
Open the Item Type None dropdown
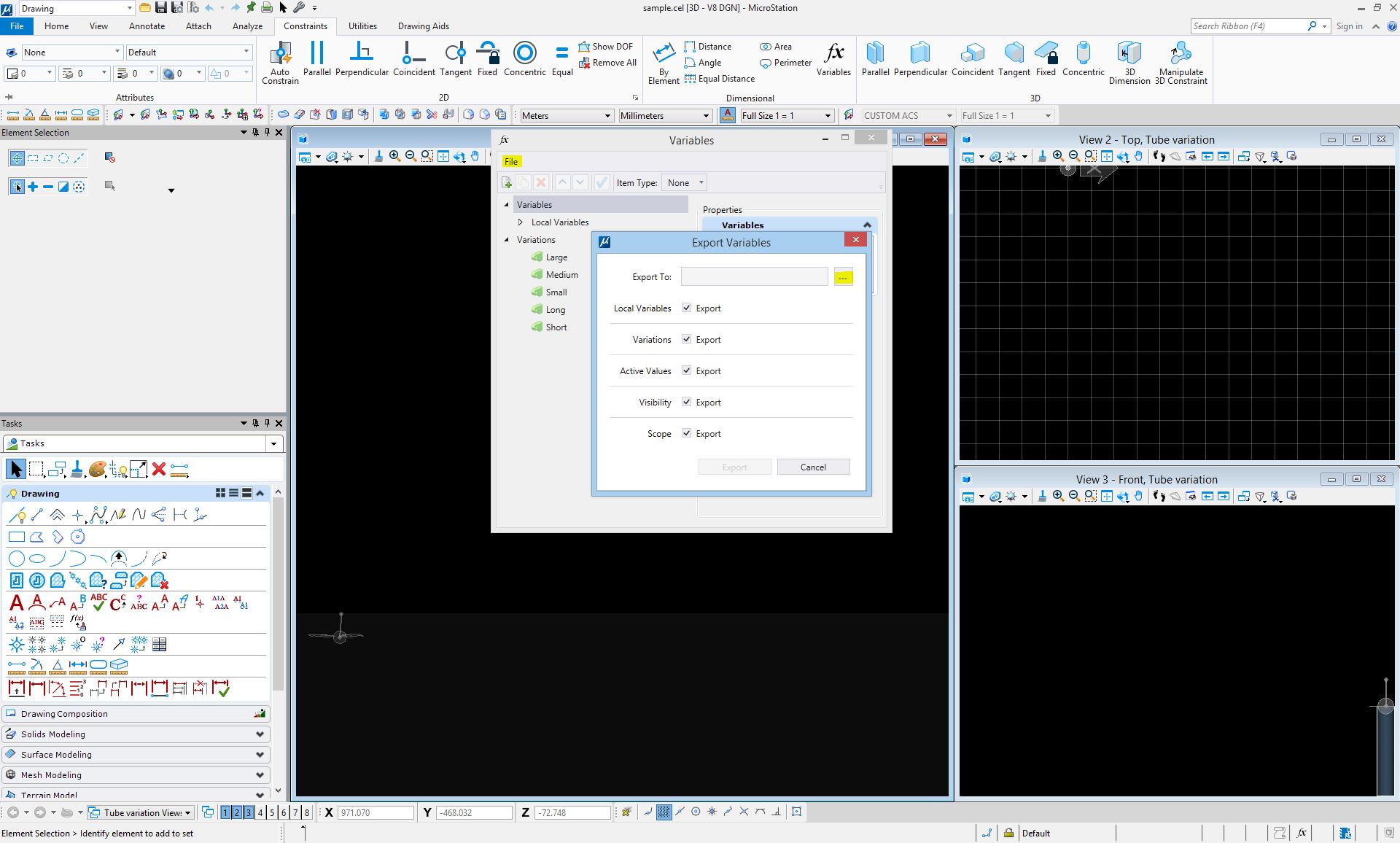point(685,183)
